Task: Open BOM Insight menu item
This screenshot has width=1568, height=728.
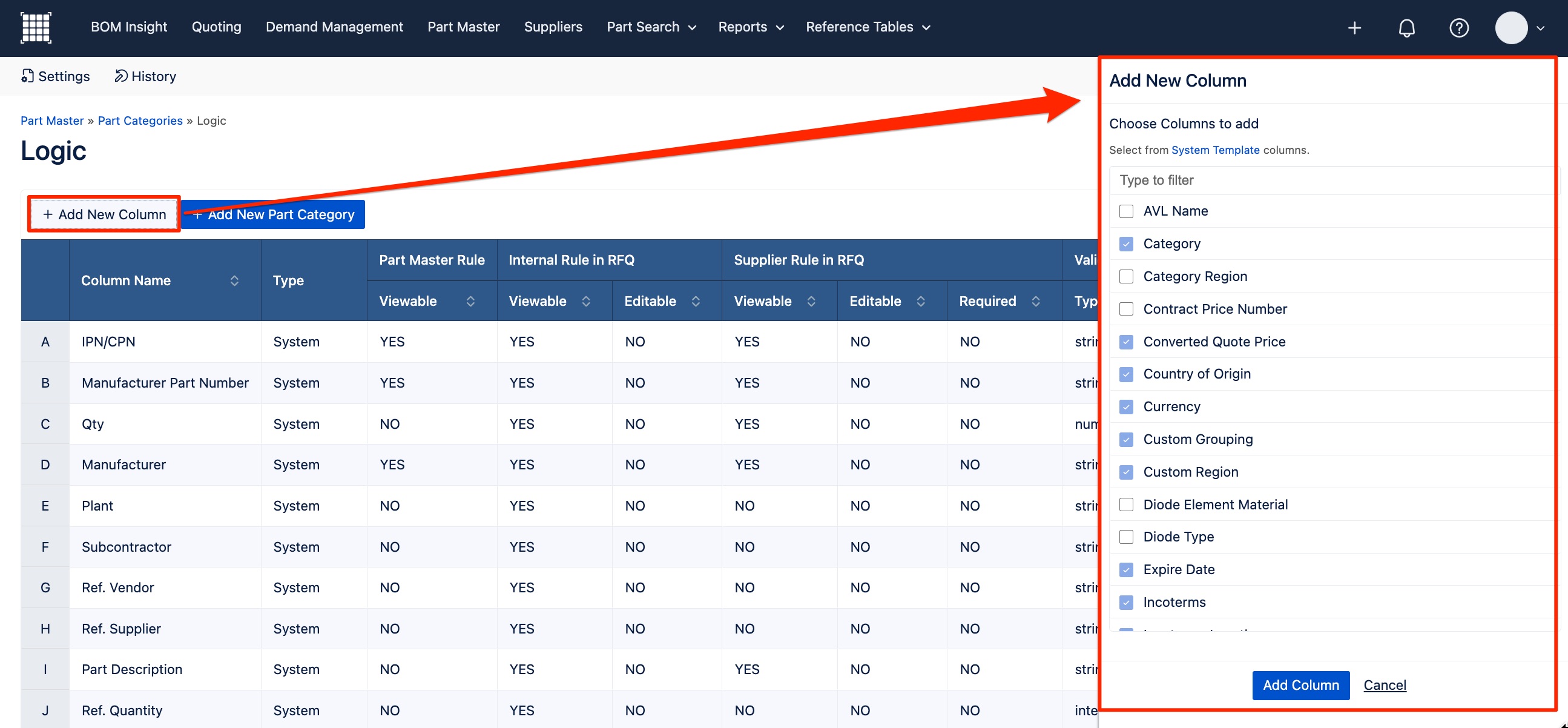Action: click(x=129, y=27)
